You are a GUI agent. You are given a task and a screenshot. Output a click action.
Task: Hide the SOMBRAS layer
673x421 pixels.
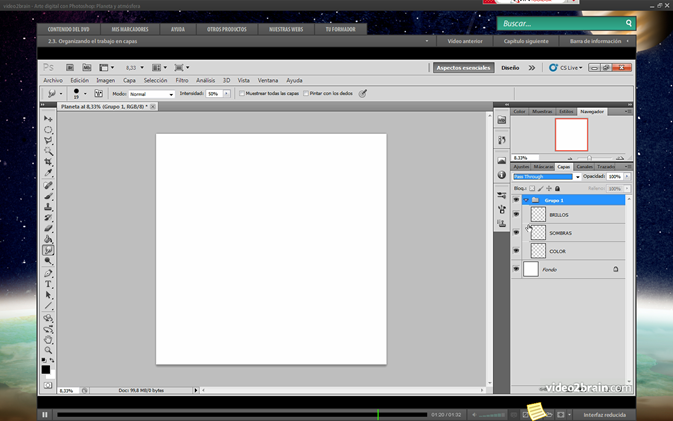point(516,233)
